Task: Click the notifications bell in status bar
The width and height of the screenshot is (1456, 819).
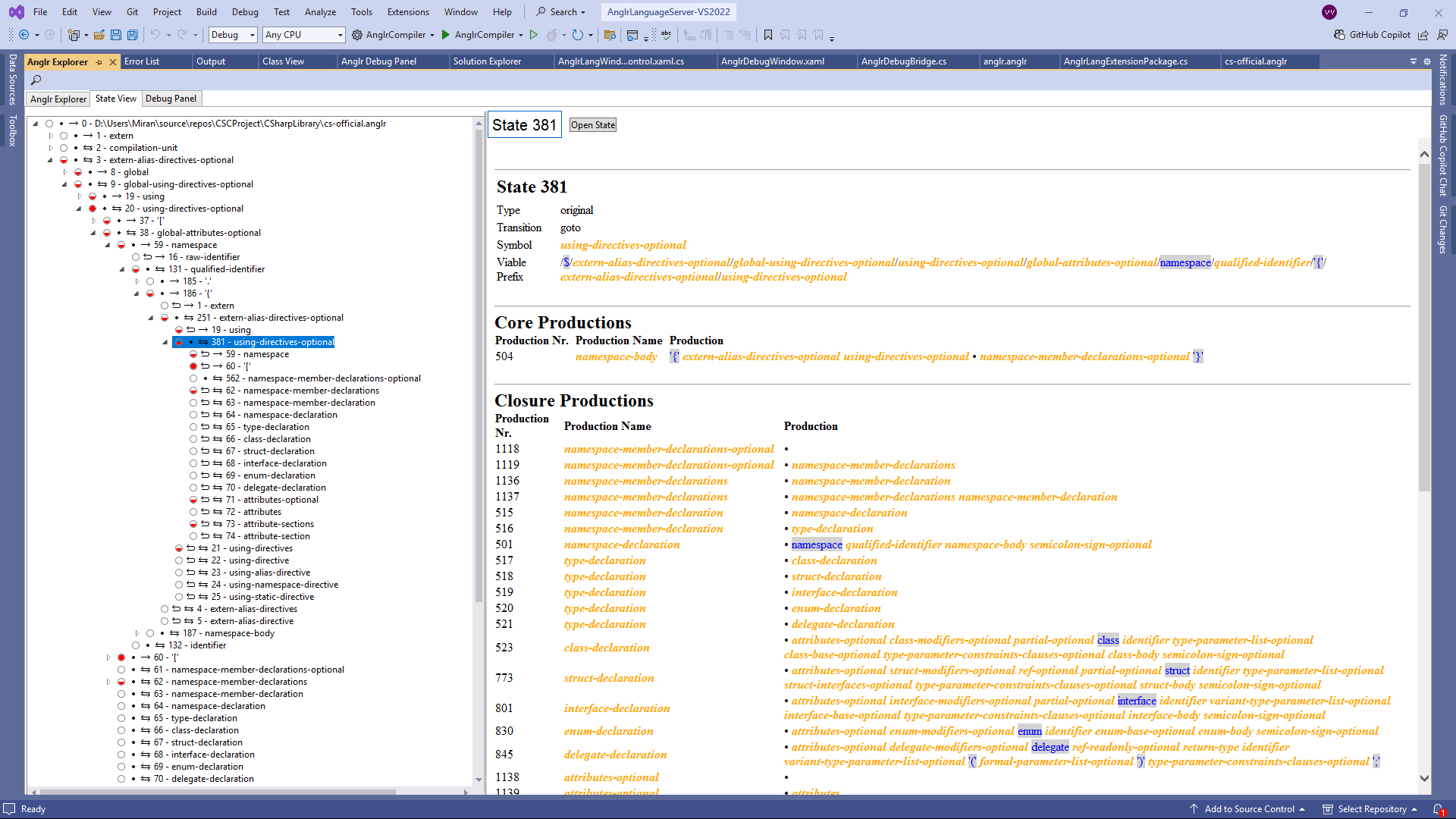Action: (x=1437, y=809)
